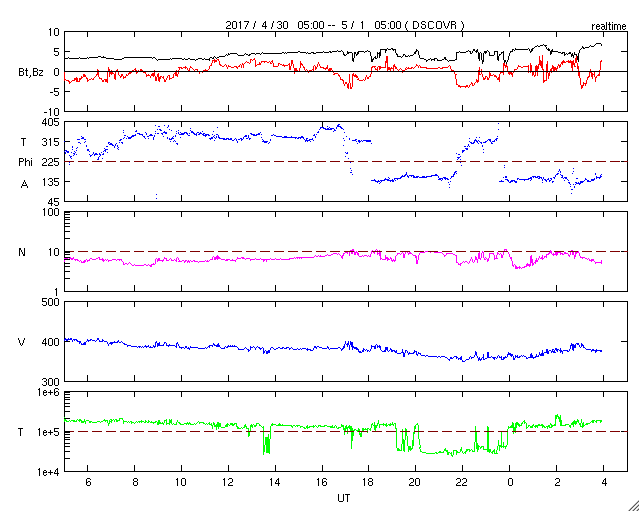Click the '1e+6' tick on the temperature axis
The height and width of the screenshot is (512, 640).
click(47, 392)
